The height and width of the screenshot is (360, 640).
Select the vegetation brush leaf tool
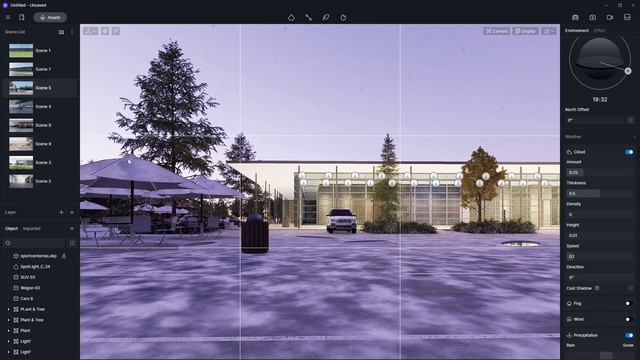pyautogui.click(x=326, y=18)
